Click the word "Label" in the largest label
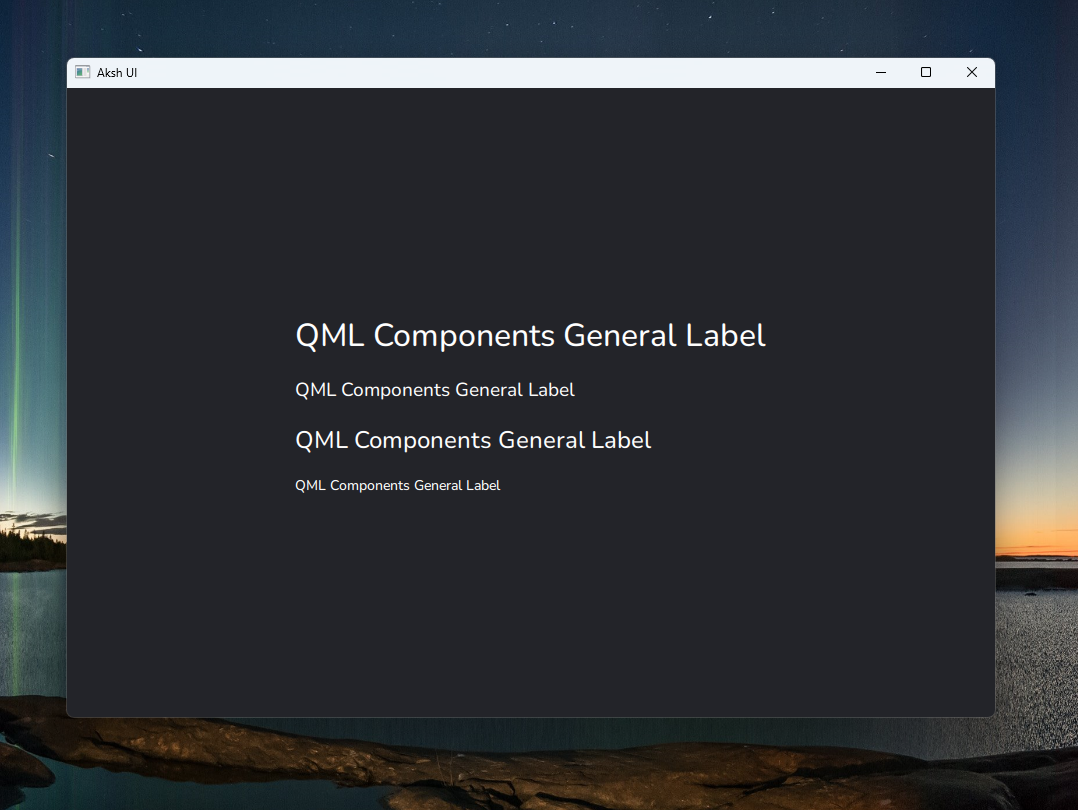The width and height of the screenshot is (1078, 810). pos(725,336)
